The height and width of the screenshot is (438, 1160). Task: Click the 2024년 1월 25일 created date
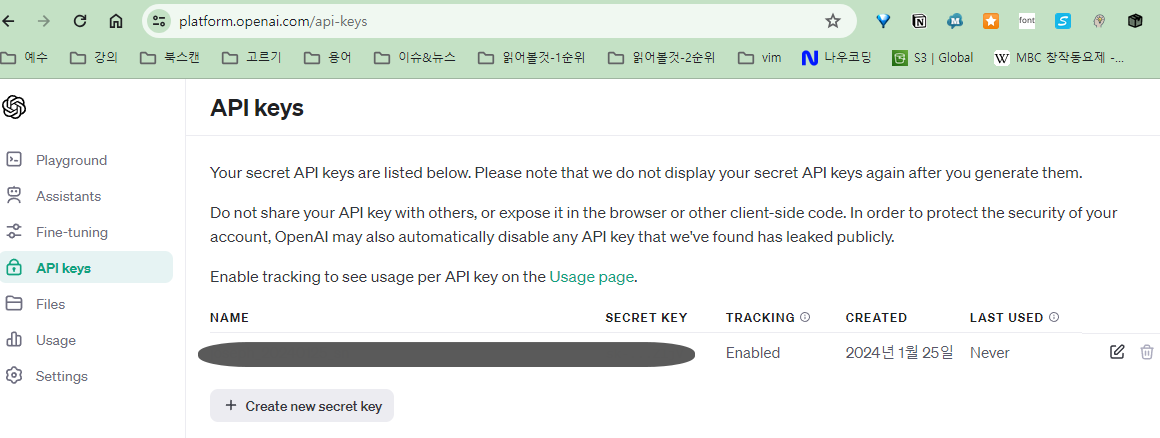pyautogui.click(x=900, y=353)
